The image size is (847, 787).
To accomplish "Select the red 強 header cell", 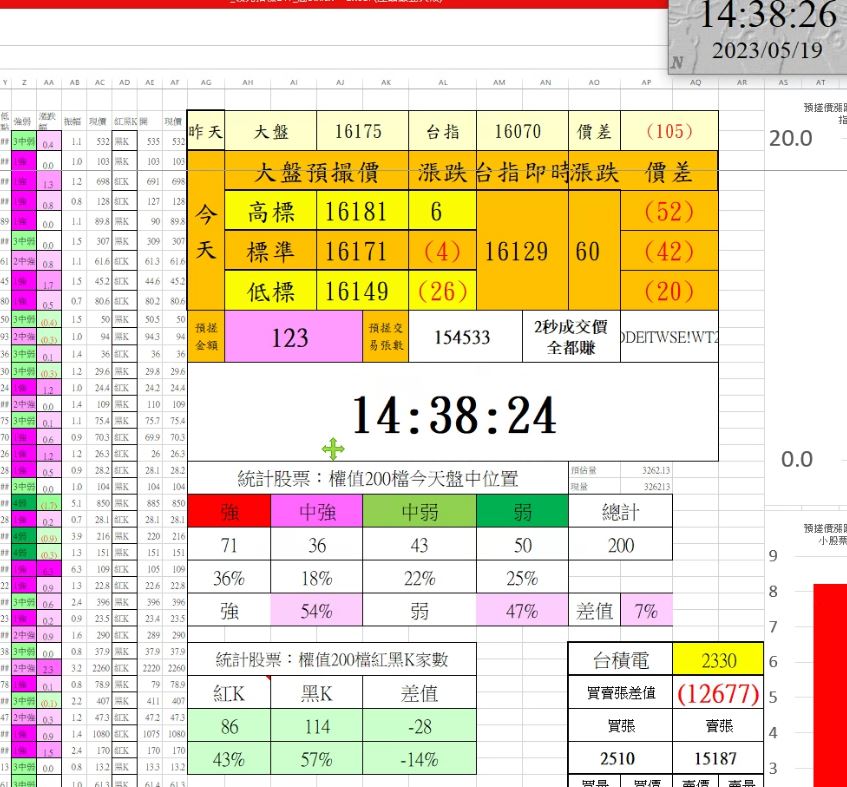I will point(229,511).
